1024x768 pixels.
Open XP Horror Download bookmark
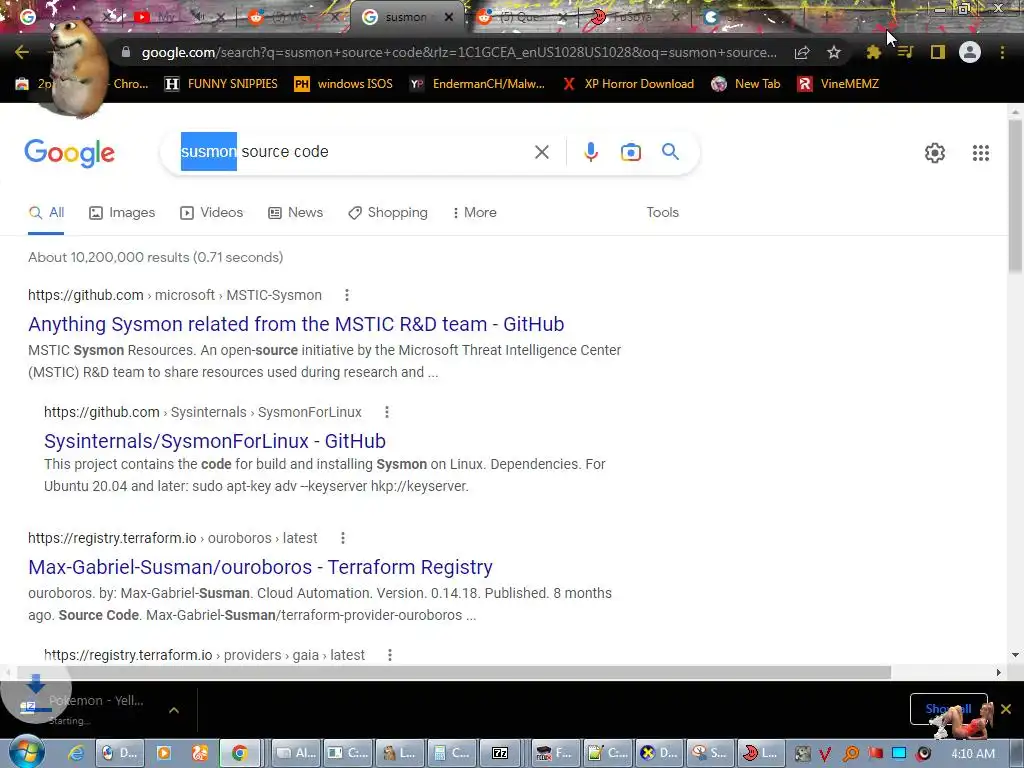point(628,84)
